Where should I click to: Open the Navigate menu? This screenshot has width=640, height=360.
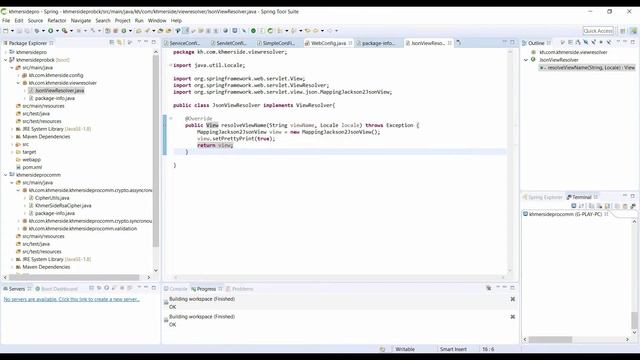(81, 20)
